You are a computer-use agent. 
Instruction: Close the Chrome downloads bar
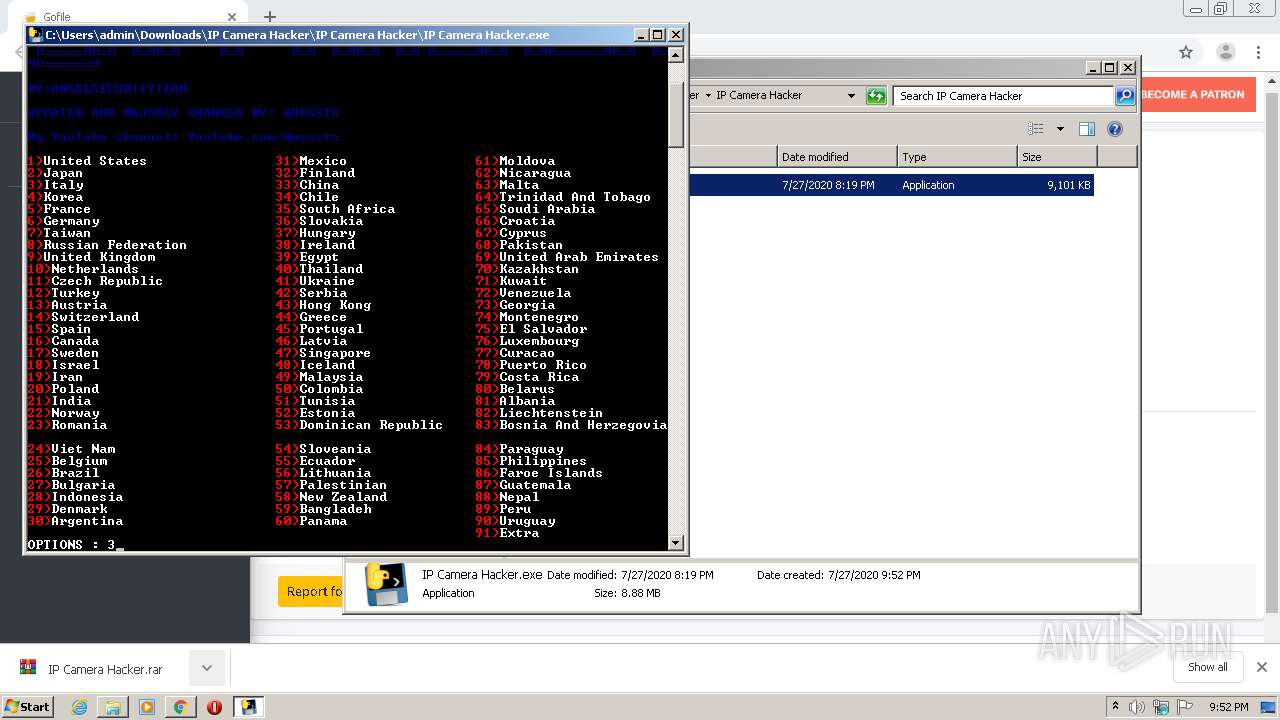(1262, 667)
